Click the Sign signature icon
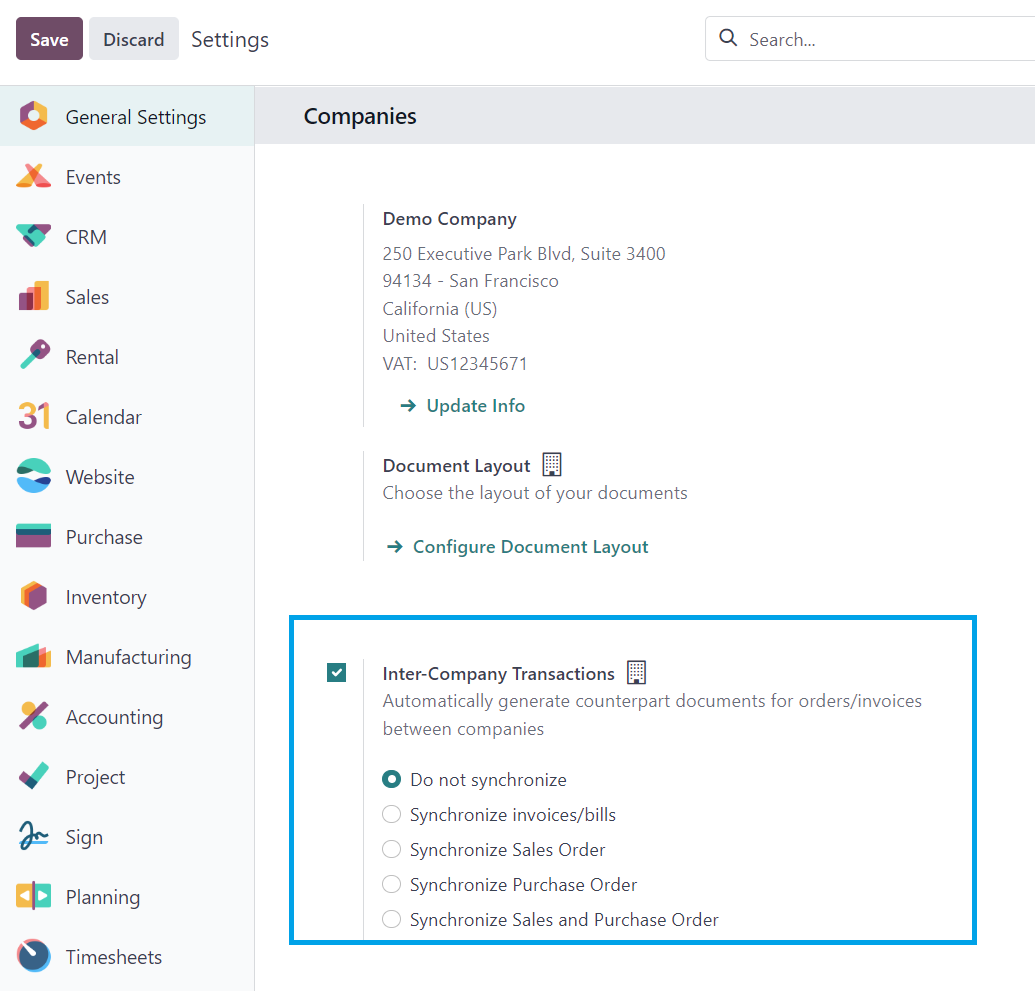 (x=34, y=836)
